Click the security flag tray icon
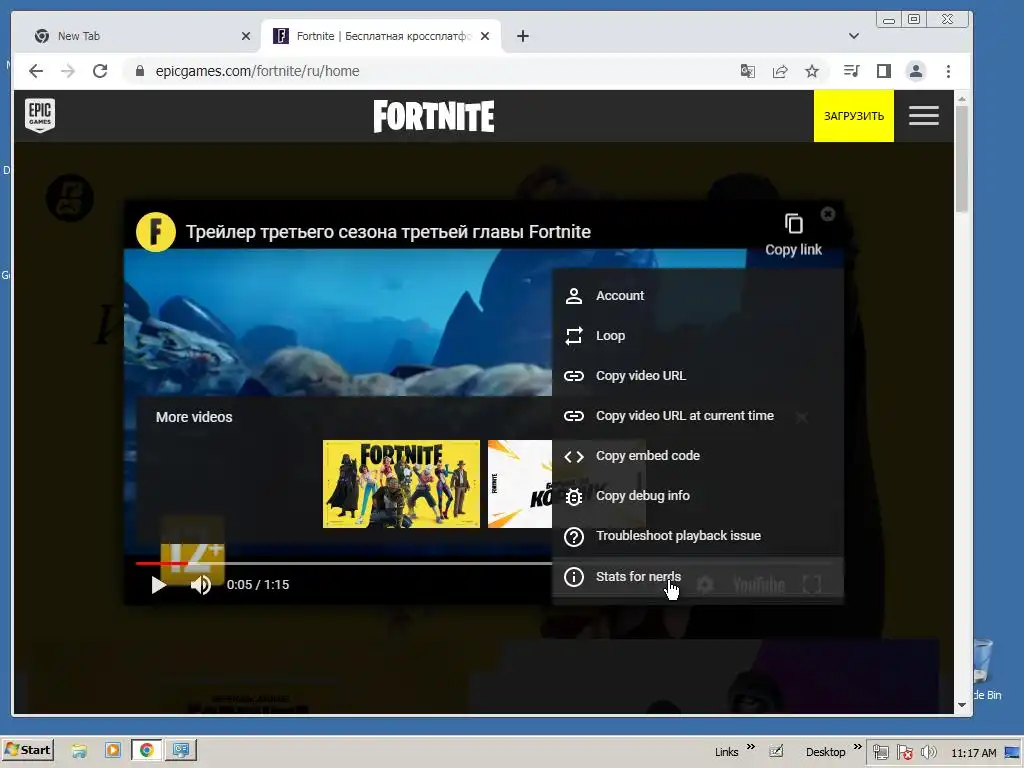 [904, 752]
